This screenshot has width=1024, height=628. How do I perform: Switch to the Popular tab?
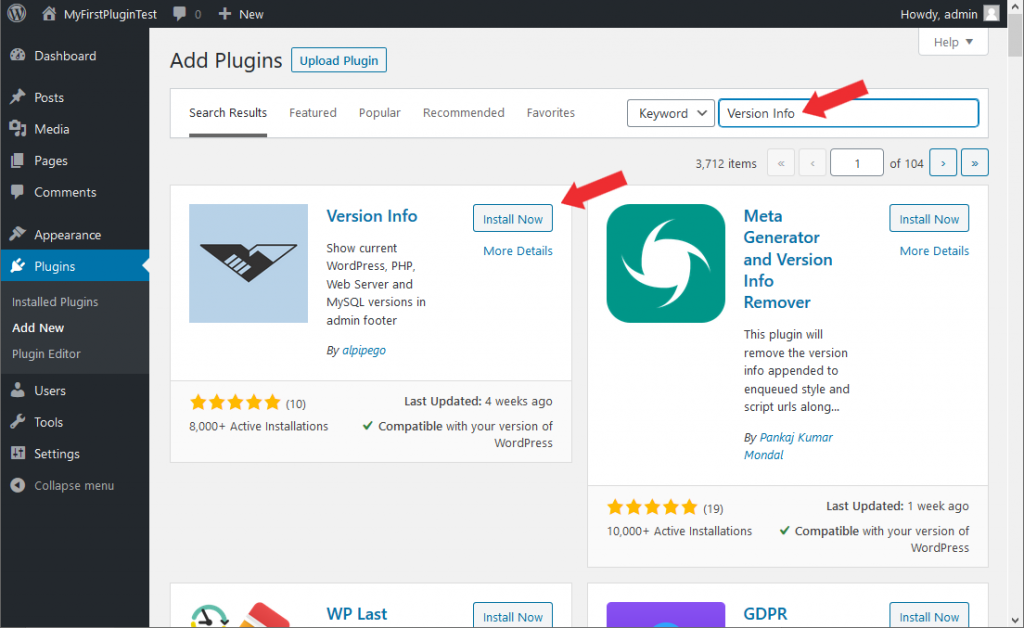(x=380, y=113)
